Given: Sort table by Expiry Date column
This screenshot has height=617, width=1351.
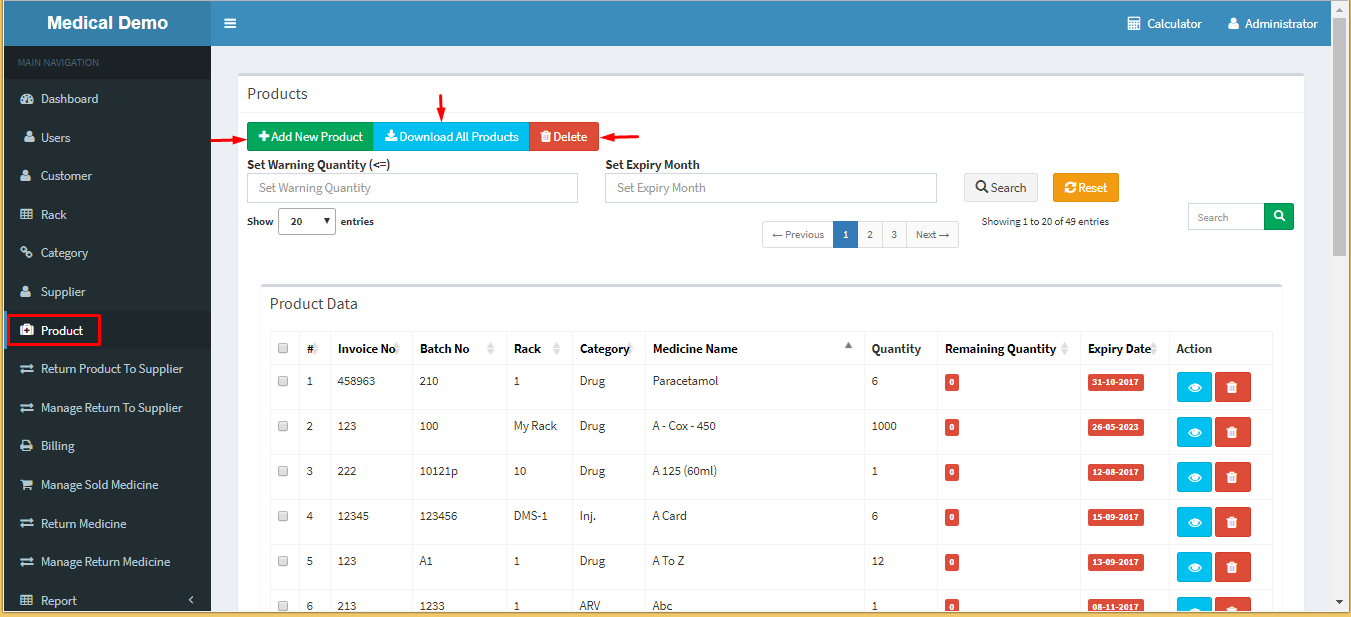Looking at the screenshot, I should tap(1125, 349).
